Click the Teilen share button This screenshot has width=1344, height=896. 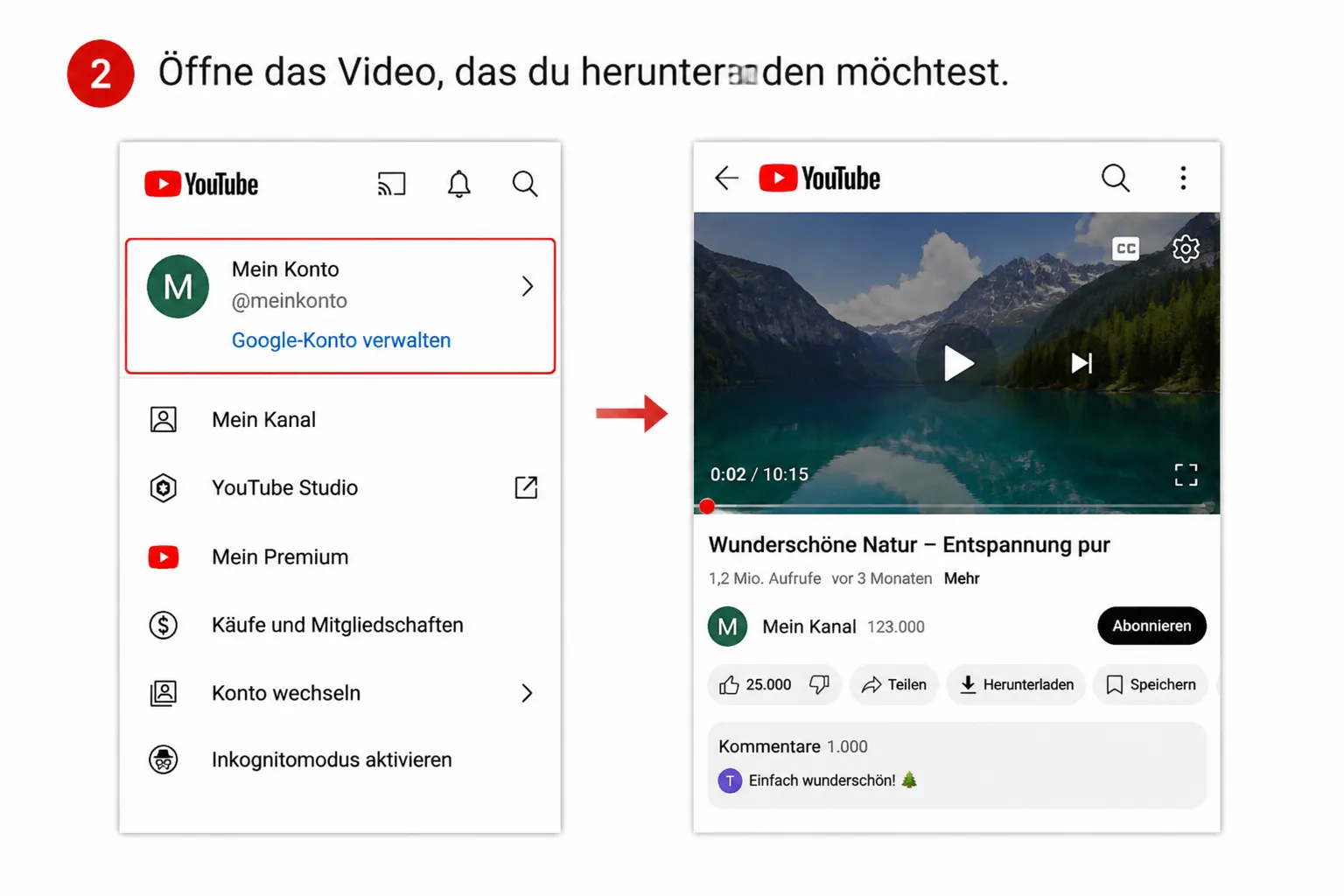click(893, 685)
